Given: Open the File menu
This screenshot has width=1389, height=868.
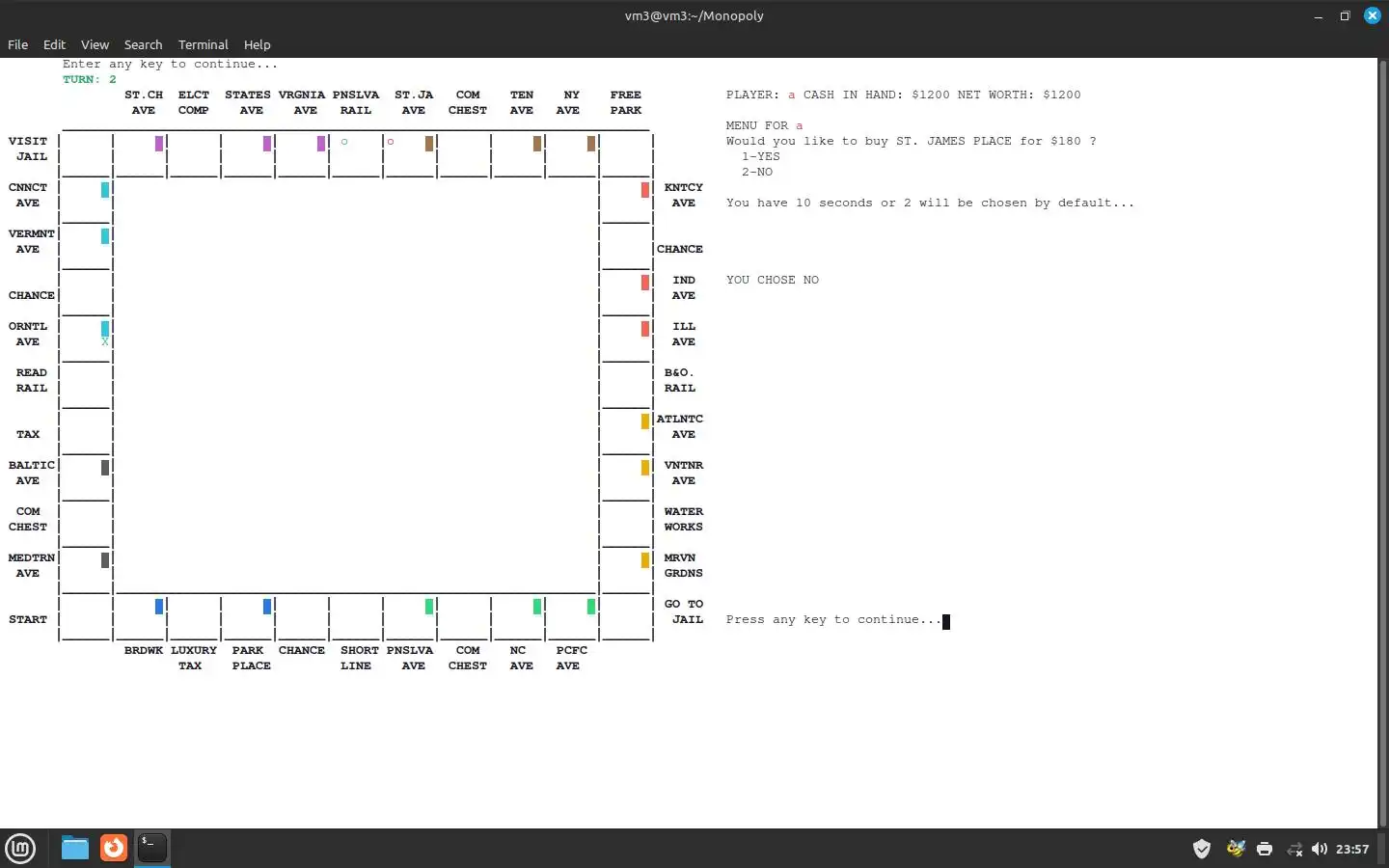Looking at the screenshot, I should pyautogui.click(x=17, y=44).
